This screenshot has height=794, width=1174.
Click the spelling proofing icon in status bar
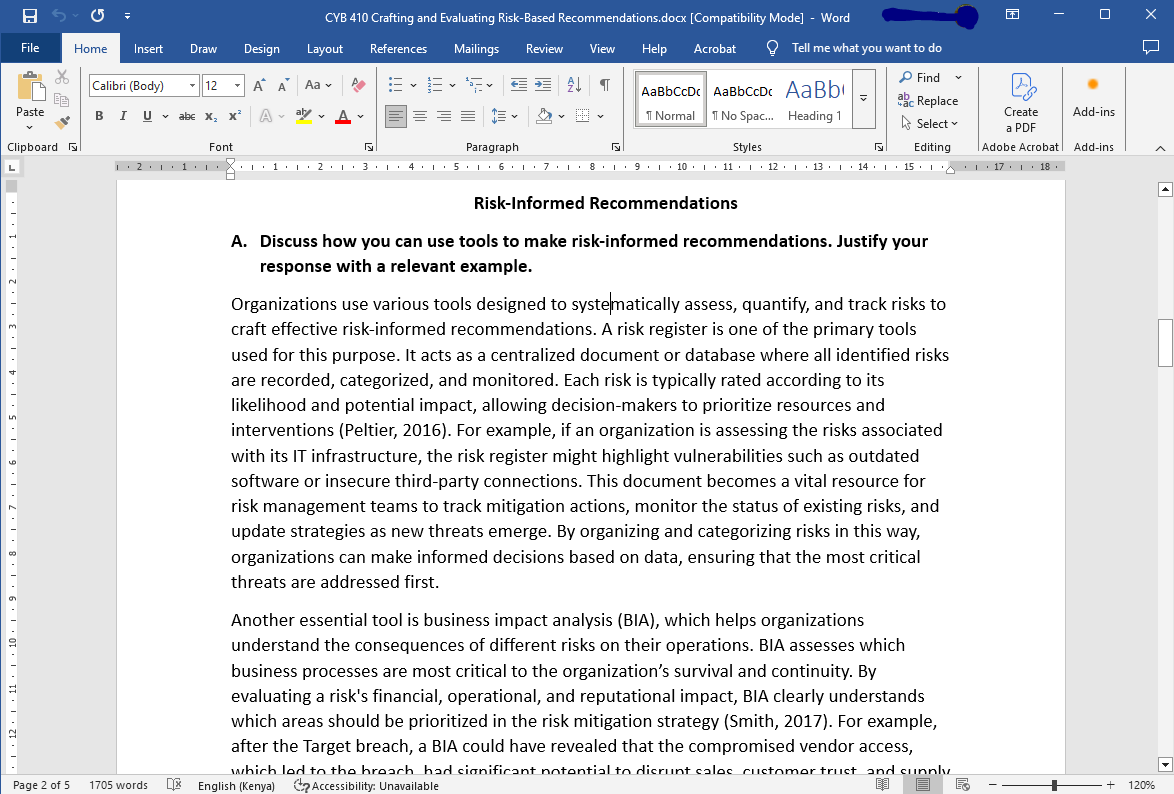tap(174, 785)
